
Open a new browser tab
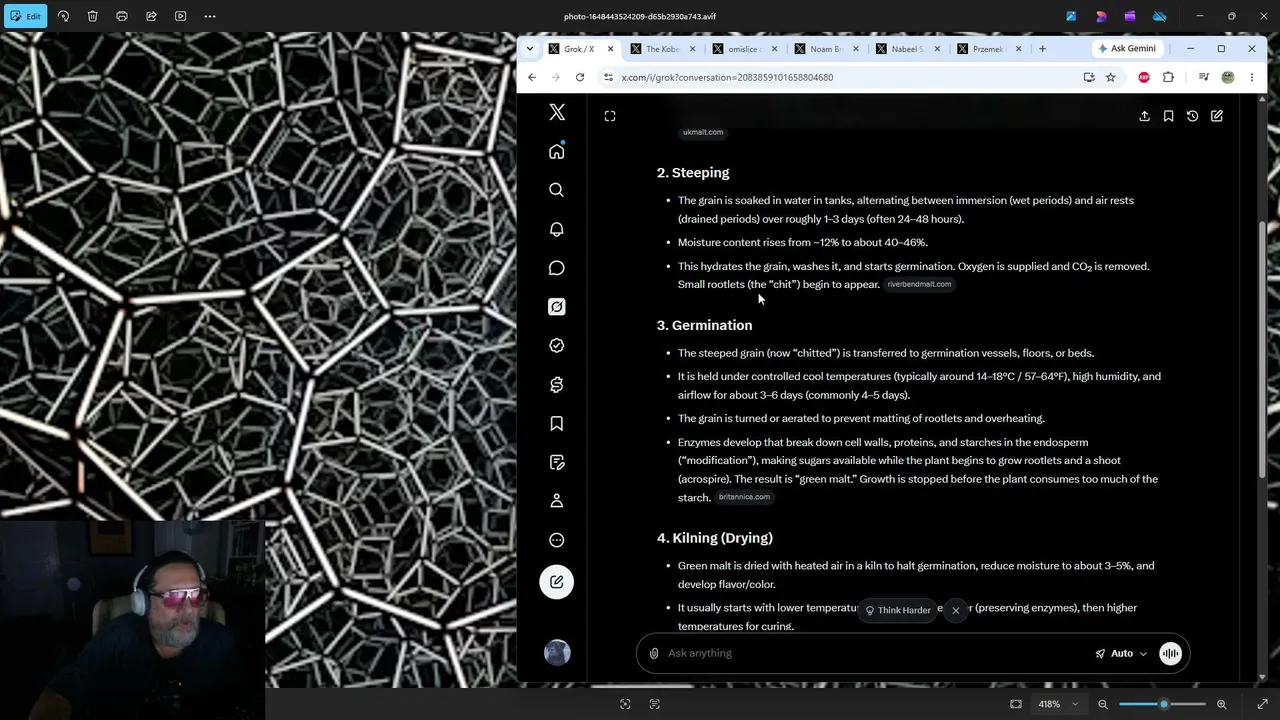pyautogui.click(x=1042, y=49)
